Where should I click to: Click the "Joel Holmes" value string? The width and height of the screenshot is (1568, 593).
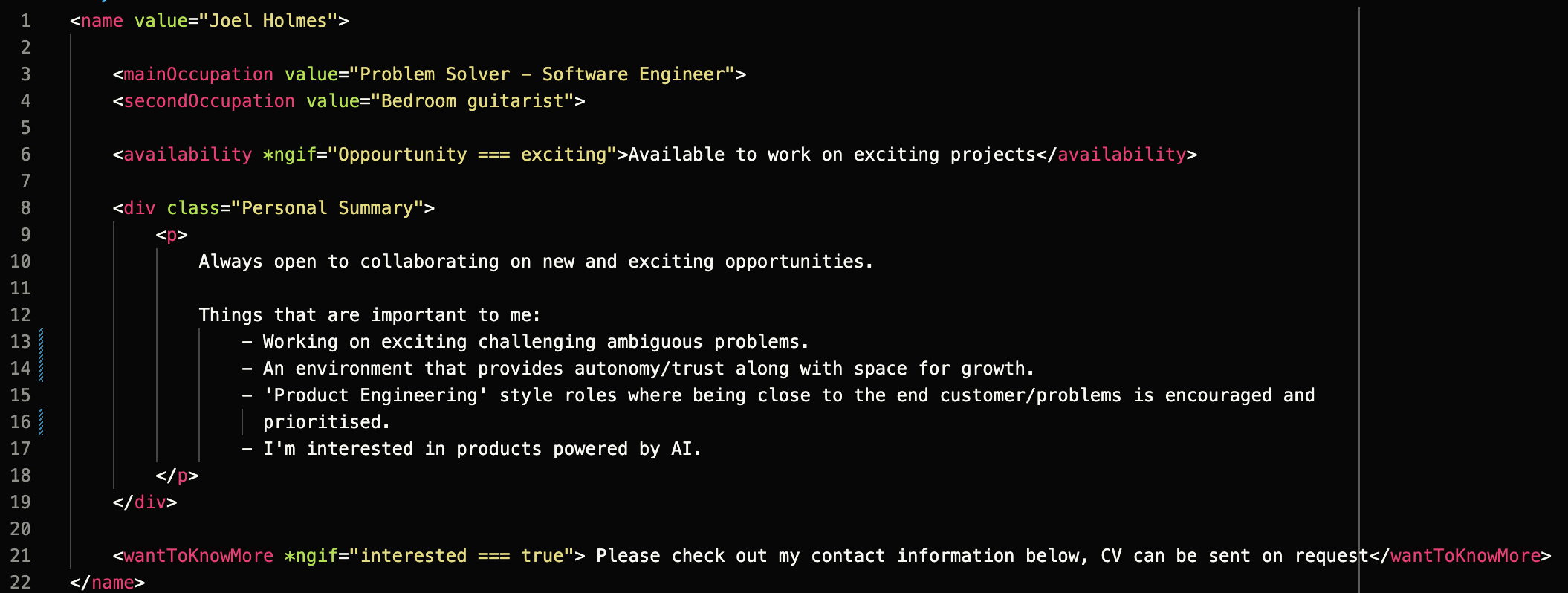pos(268,21)
